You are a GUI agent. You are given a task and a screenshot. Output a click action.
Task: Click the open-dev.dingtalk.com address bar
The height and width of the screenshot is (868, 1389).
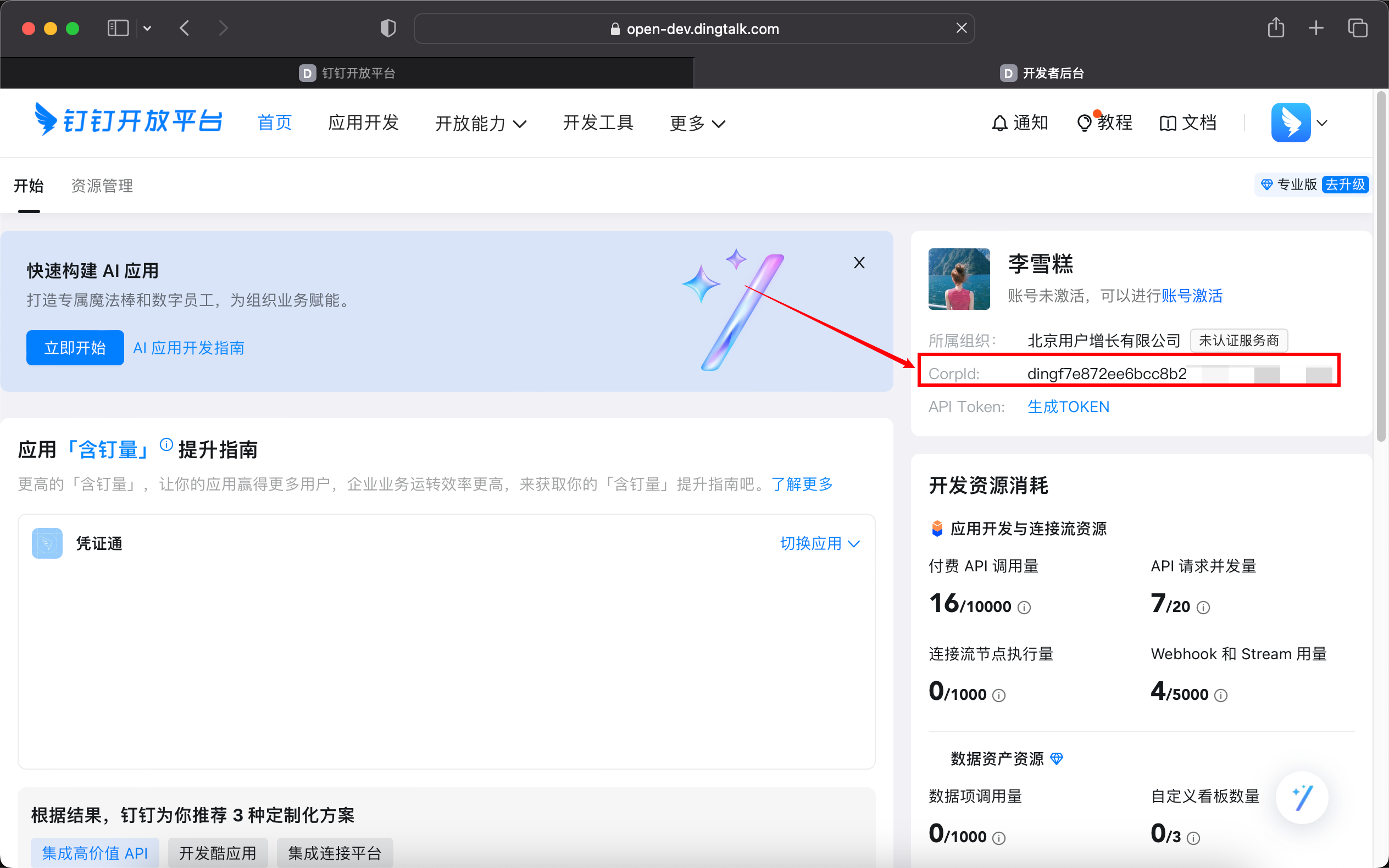694,29
